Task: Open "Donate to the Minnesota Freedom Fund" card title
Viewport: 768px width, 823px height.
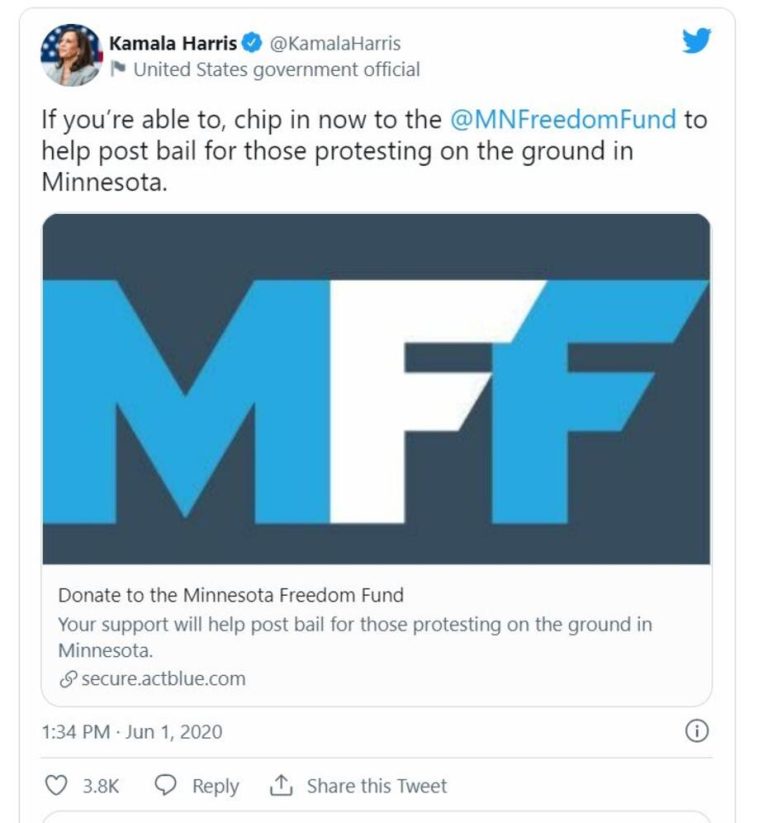Action: pos(231,595)
